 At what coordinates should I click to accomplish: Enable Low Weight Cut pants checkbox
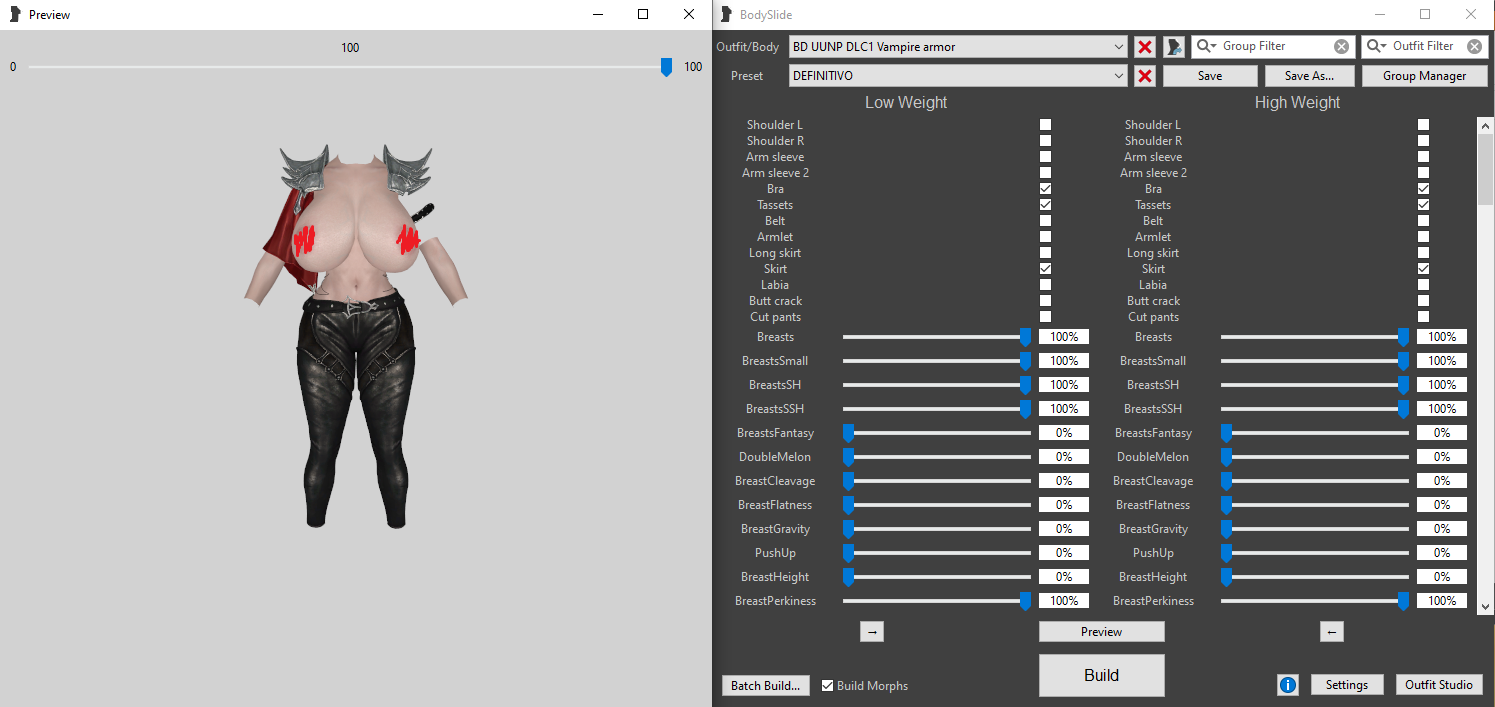(x=1045, y=317)
